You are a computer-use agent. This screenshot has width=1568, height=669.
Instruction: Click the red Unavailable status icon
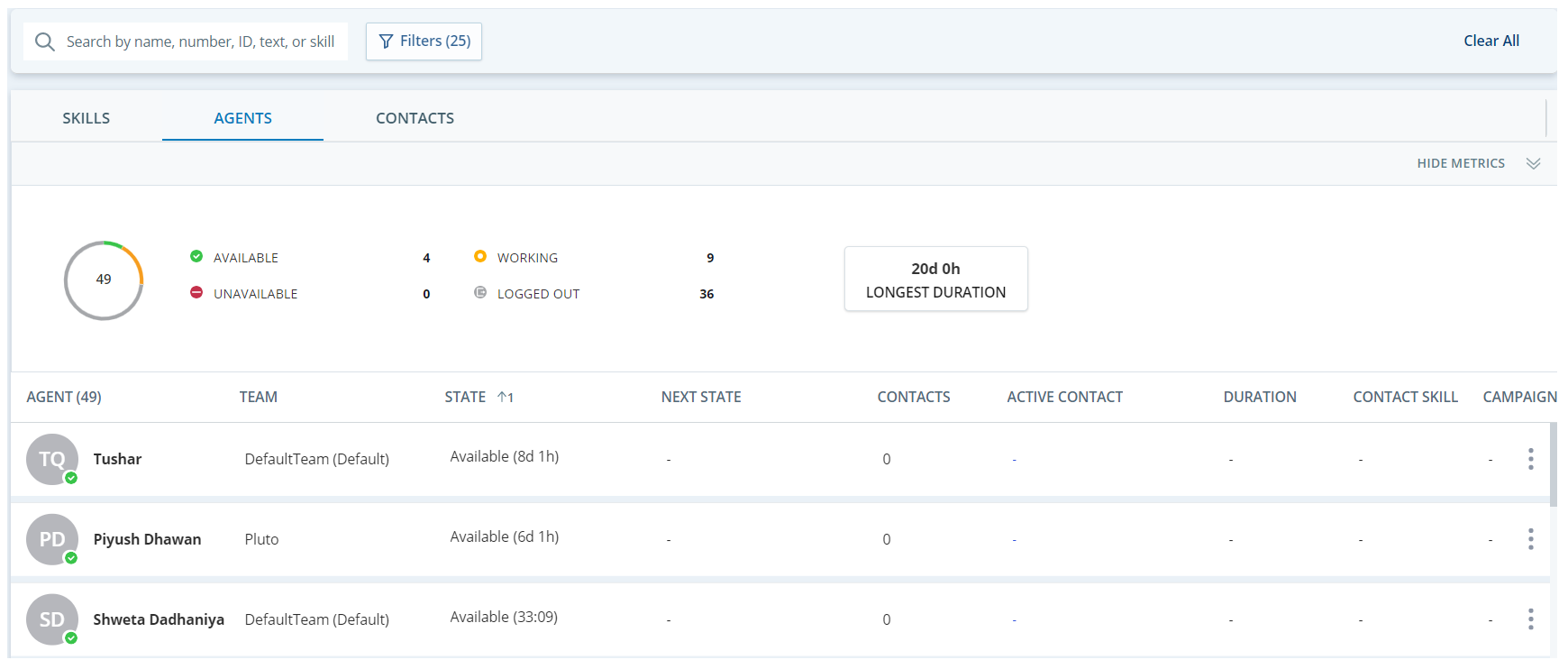[196, 292]
